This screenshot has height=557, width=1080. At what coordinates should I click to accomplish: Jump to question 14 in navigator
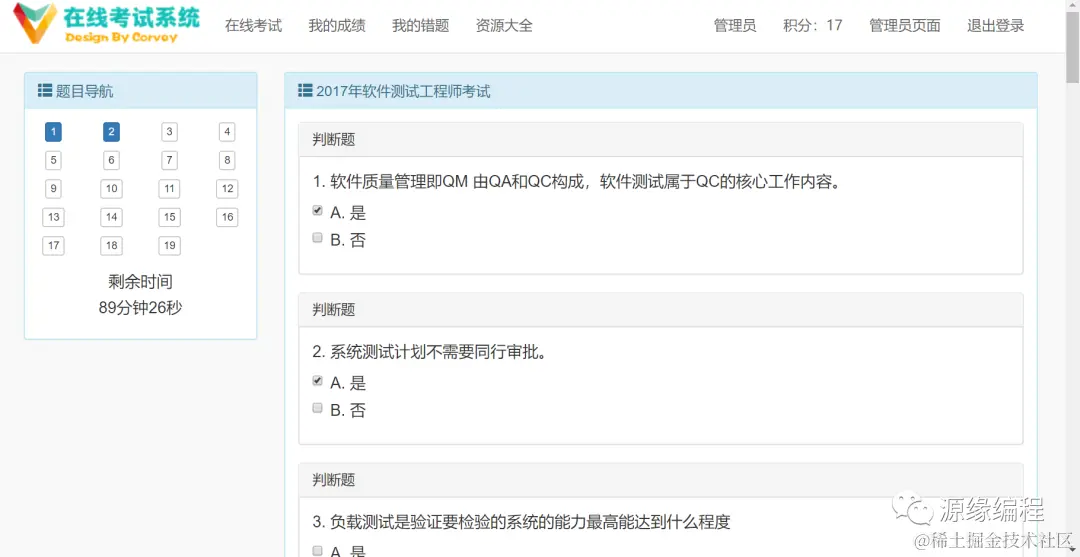coord(112,218)
